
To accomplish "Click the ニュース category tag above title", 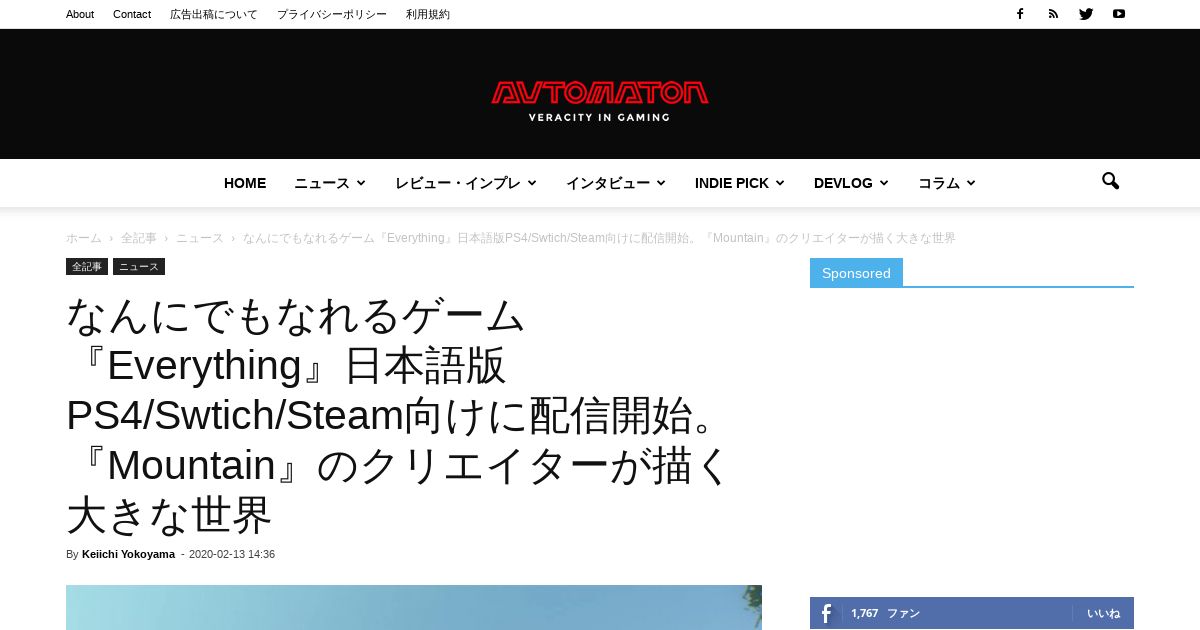I will pyautogui.click(x=139, y=267).
